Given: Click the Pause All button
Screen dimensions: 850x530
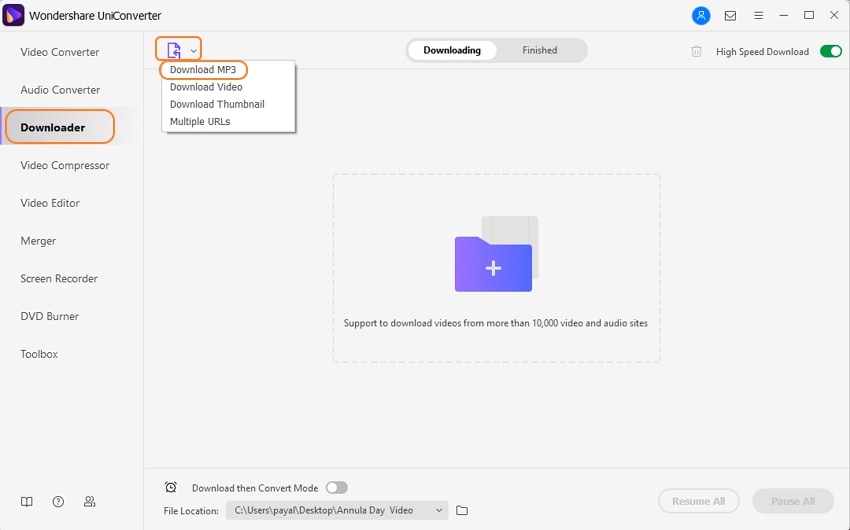Looking at the screenshot, I should (x=793, y=501).
